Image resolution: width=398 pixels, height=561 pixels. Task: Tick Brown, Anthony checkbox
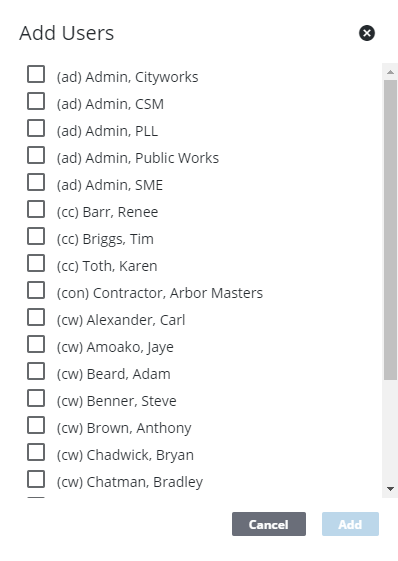pyautogui.click(x=36, y=425)
